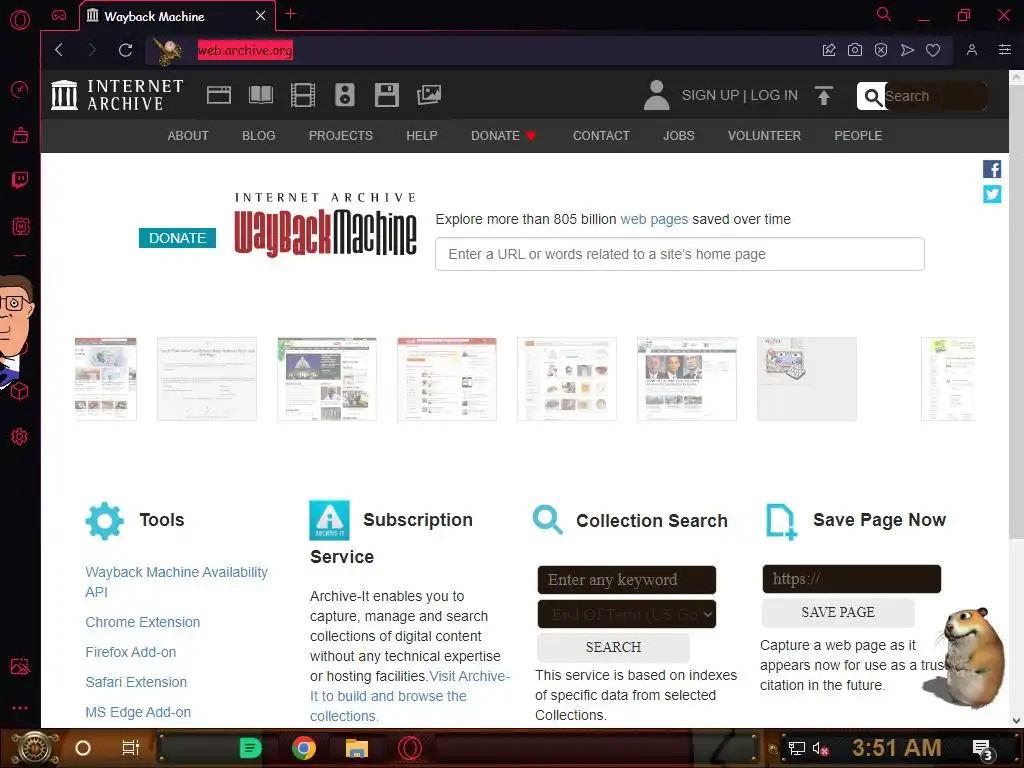The image size is (1024, 768).
Task: Open the Twitch icon in the sidebar
Action: click(x=20, y=180)
